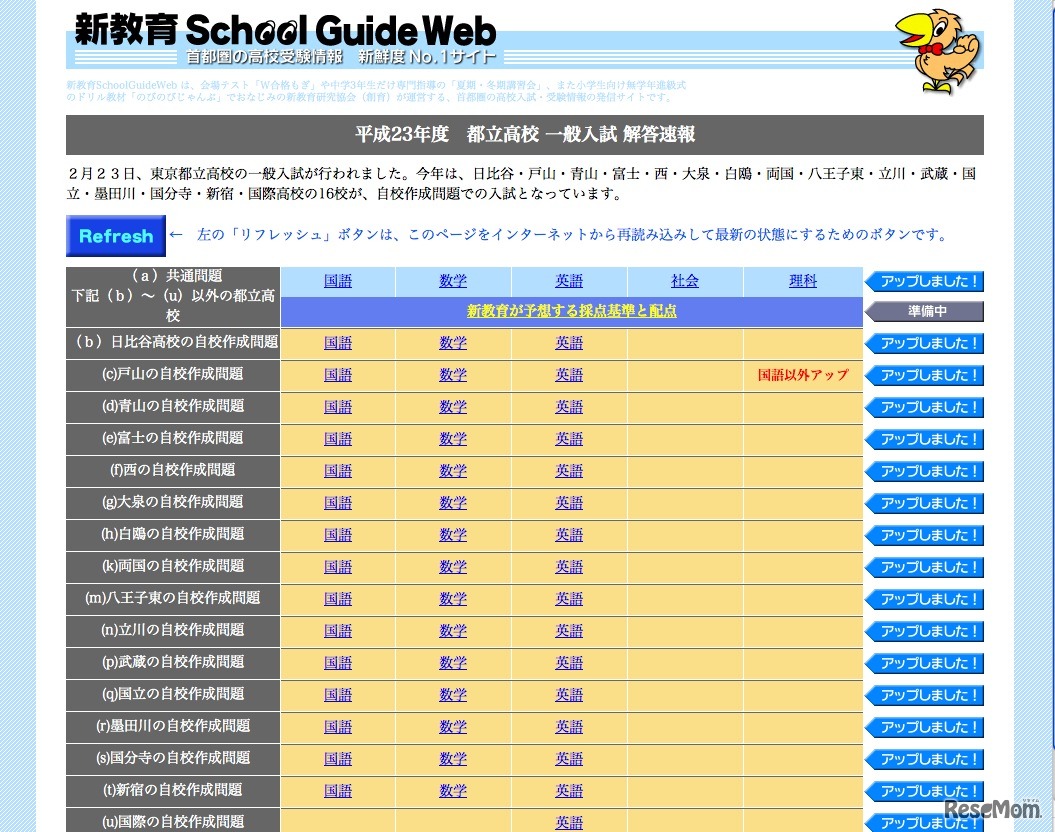Open 数学 answers for 西

point(453,471)
